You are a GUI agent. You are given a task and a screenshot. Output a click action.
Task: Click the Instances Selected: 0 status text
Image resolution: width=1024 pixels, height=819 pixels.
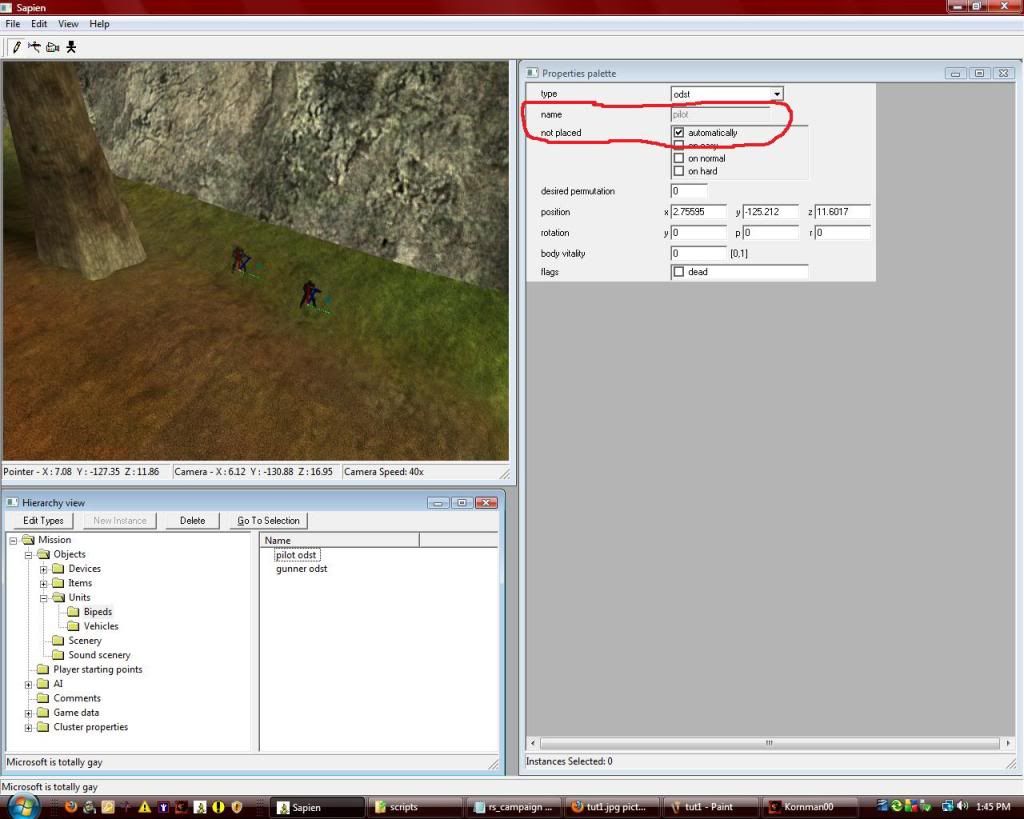click(x=569, y=762)
